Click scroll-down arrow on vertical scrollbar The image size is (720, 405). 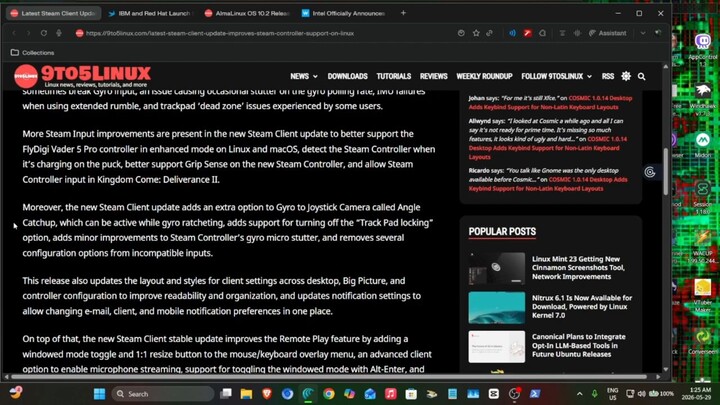(666, 369)
